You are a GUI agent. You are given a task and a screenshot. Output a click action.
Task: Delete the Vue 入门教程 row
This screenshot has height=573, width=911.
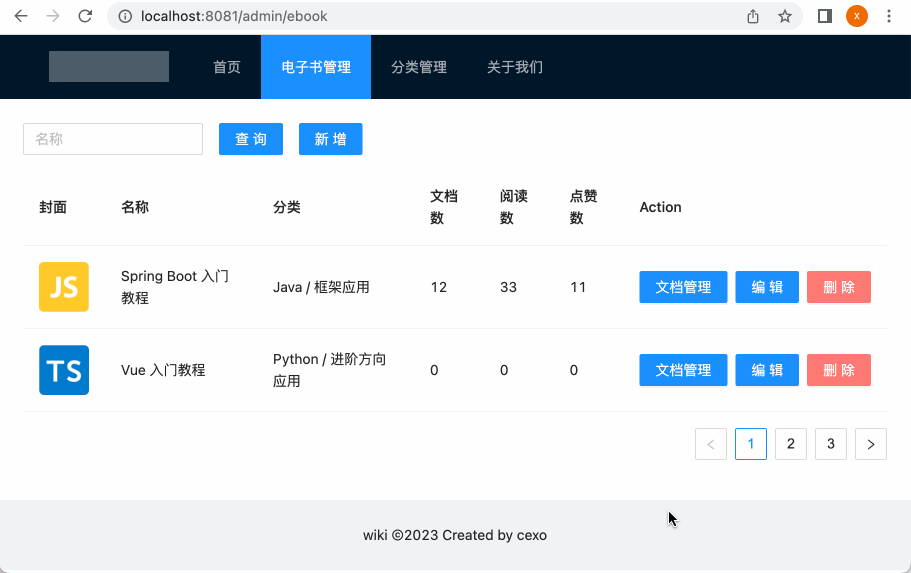[839, 370]
